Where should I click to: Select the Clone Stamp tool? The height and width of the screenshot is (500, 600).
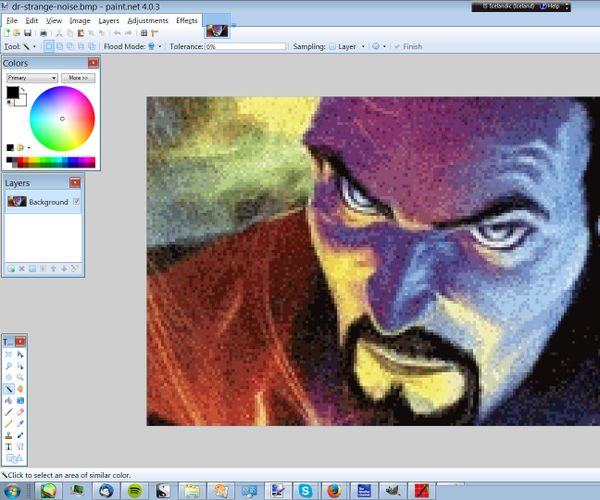(8, 435)
